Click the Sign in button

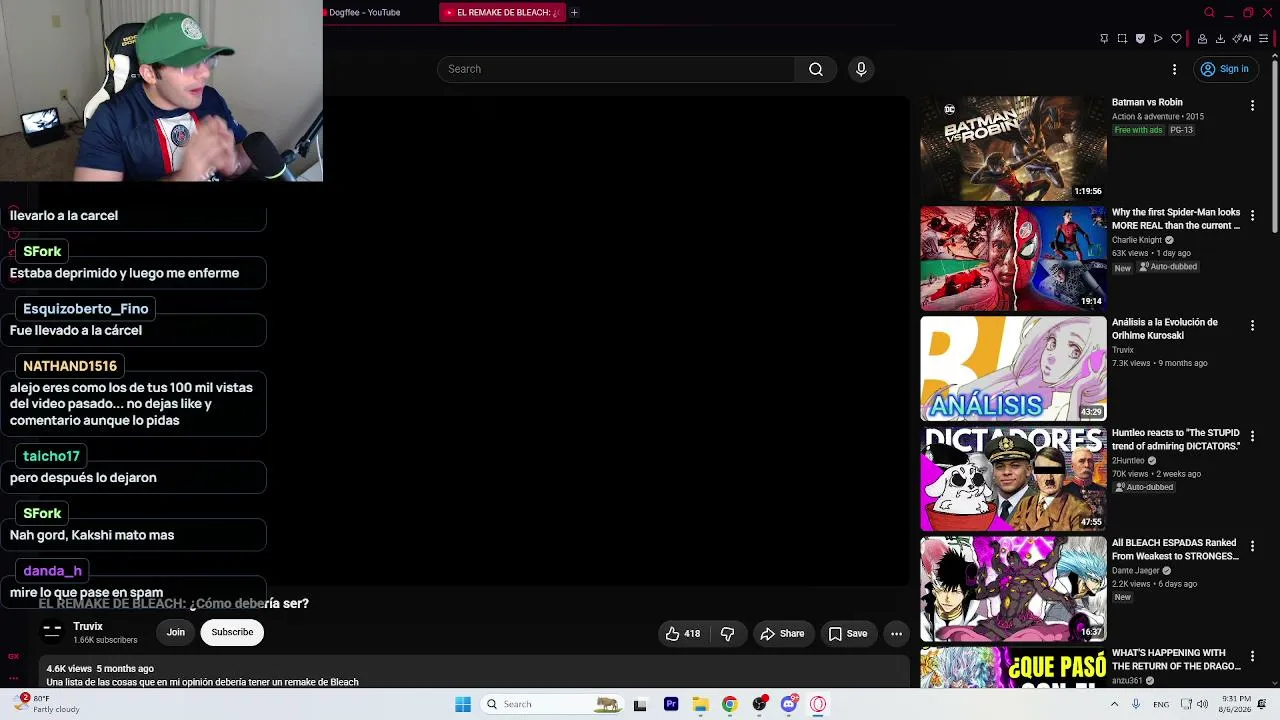pyautogui.click(x=1225, y=69)
